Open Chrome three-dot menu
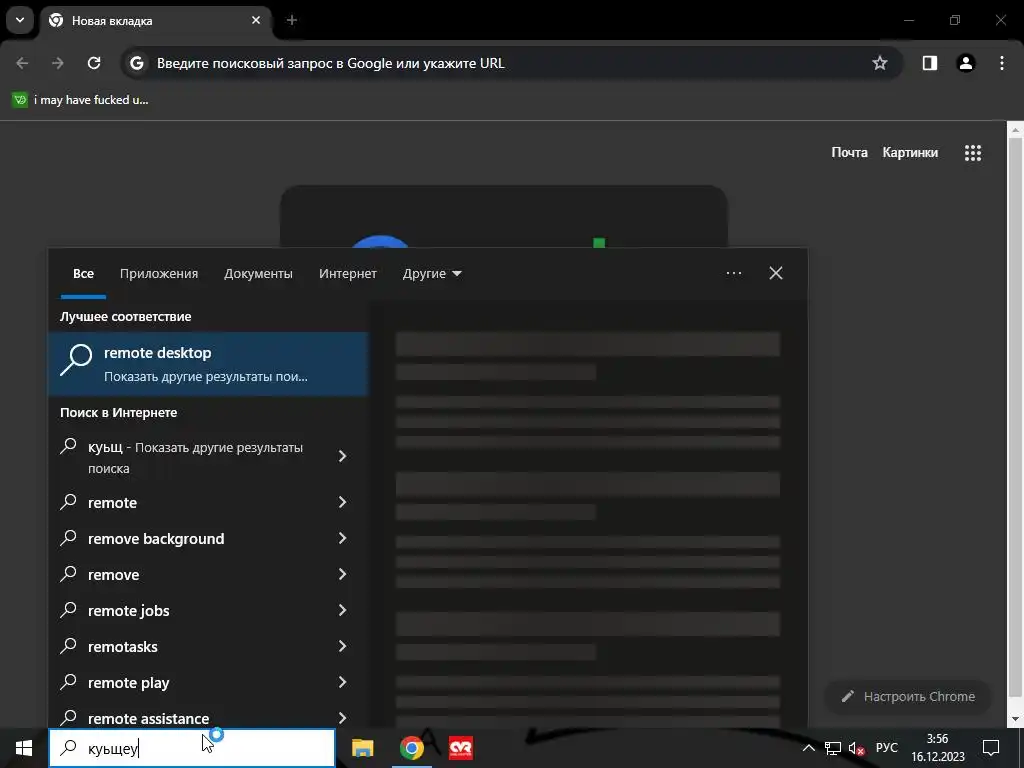 [x=1002, y=63]
